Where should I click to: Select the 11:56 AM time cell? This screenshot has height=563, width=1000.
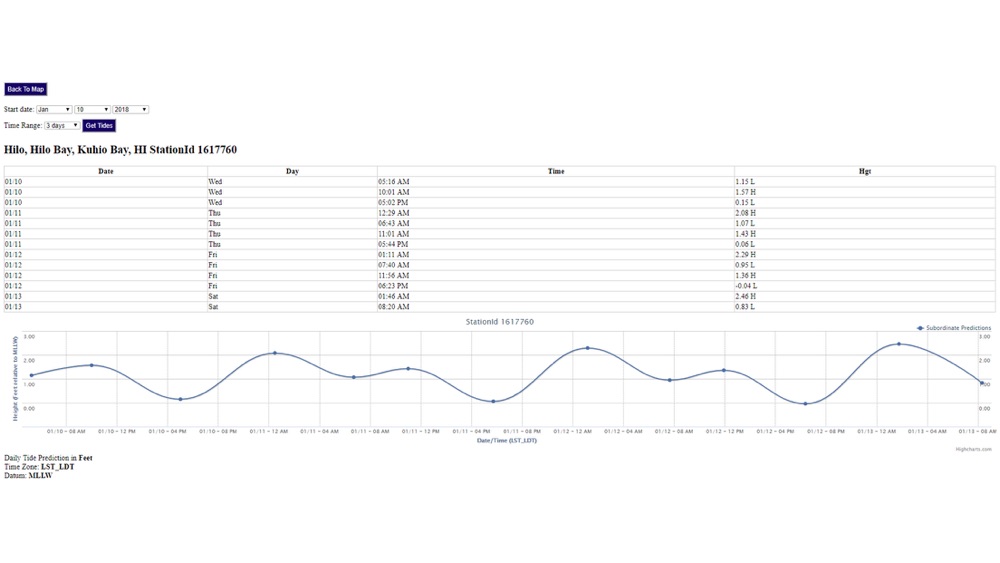(555, 275)
